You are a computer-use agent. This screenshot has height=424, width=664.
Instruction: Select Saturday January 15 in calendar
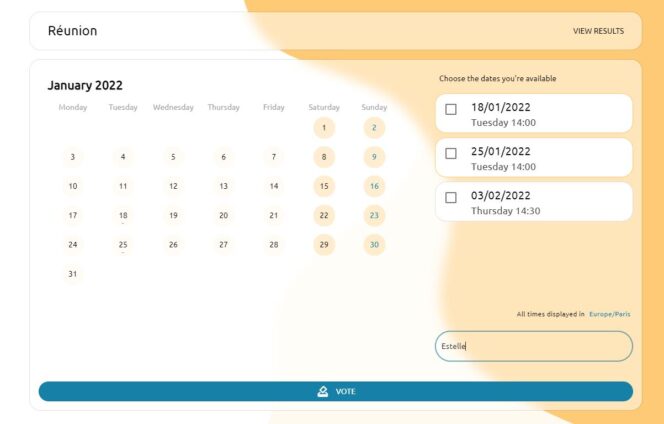[x=324, y=186]
